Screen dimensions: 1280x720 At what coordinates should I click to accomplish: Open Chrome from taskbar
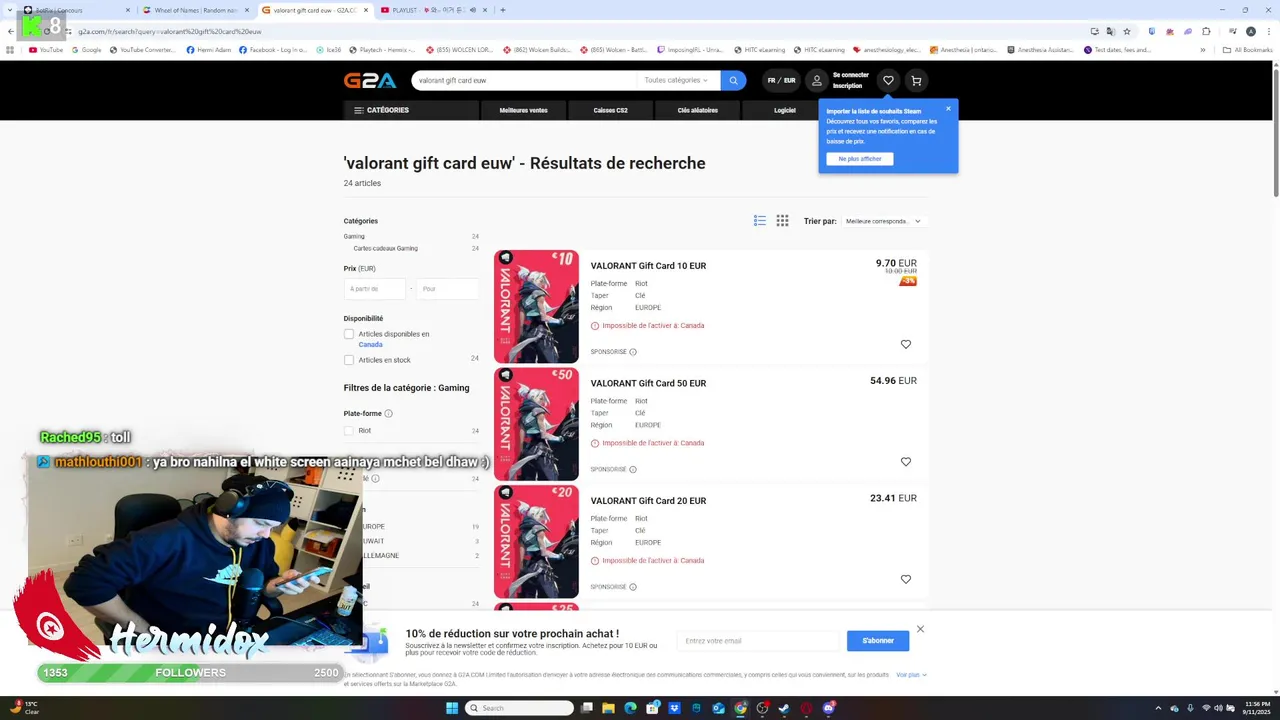point(740,708)
